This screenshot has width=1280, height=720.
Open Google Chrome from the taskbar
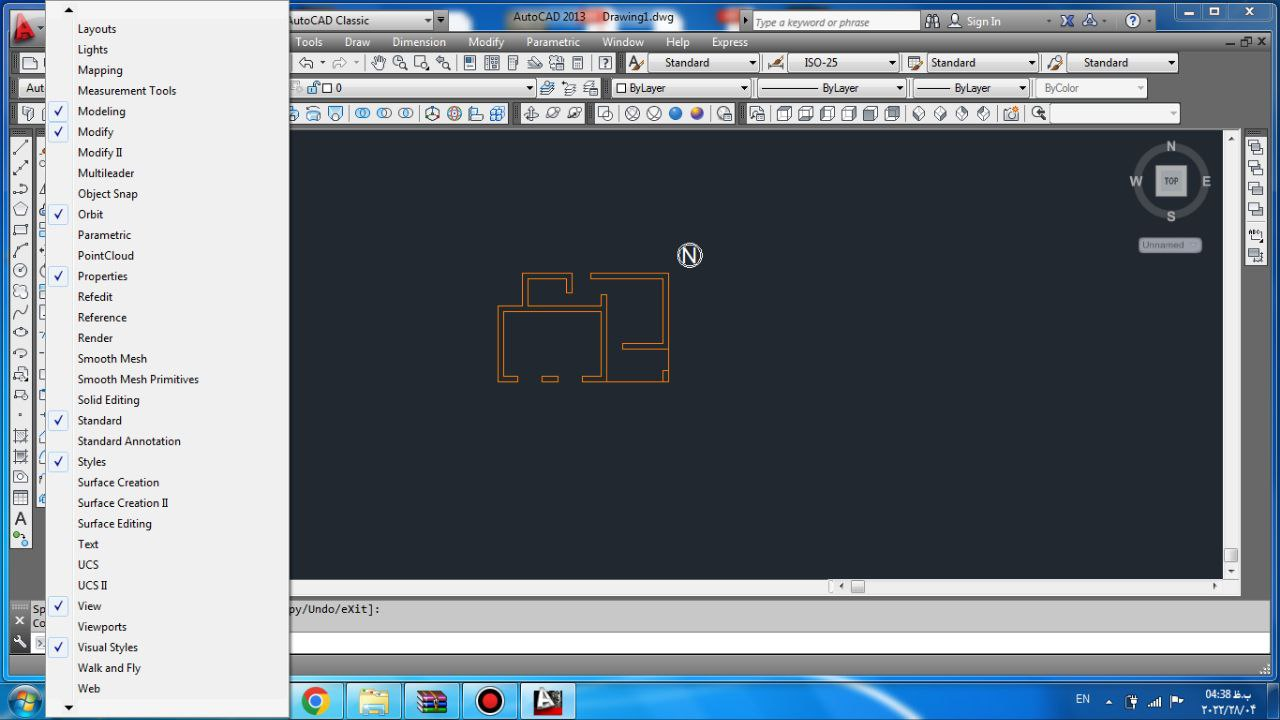click(316, 700)
